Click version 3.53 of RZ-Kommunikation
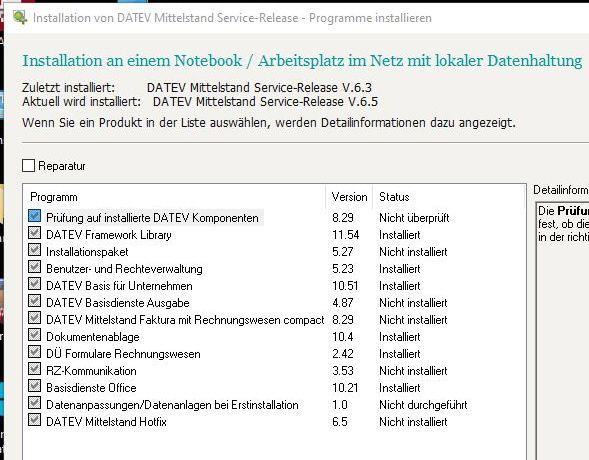 tap(343, 371)
